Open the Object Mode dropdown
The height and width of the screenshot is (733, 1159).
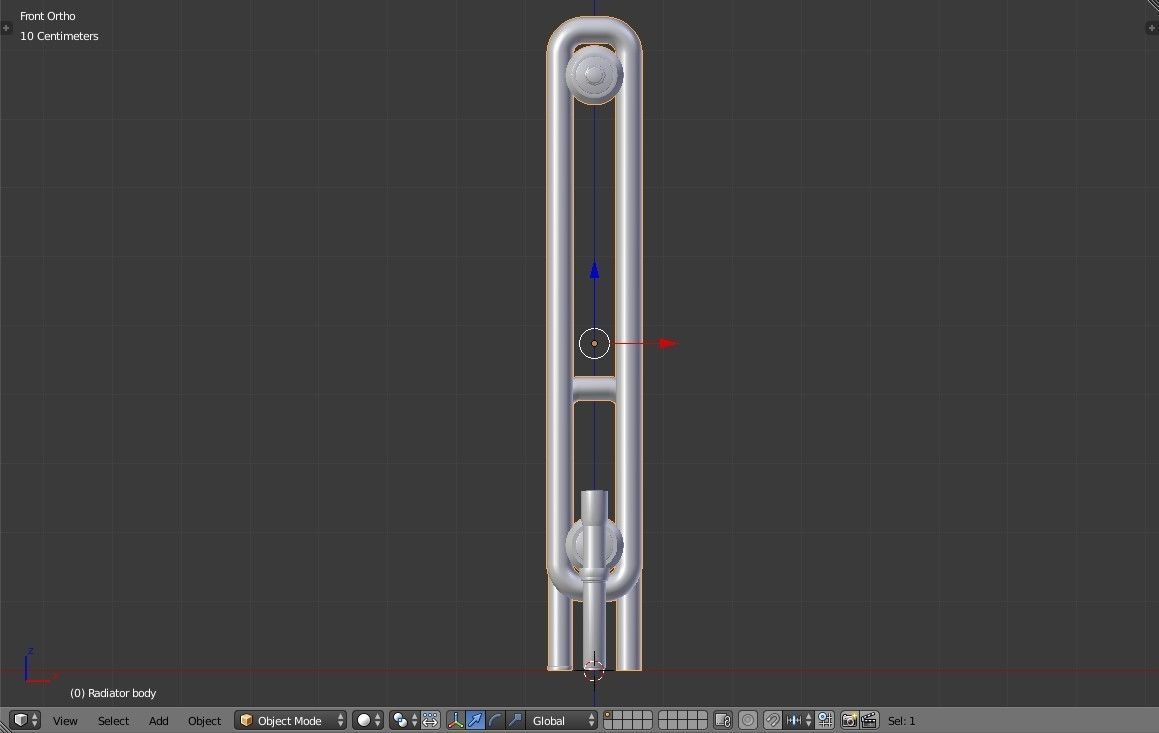click(290, 720)
